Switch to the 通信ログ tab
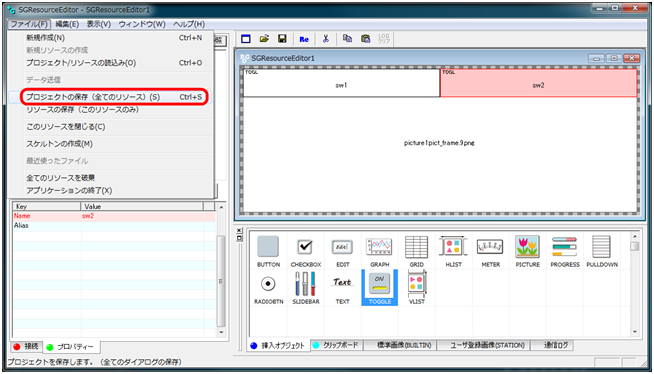654x374 pixels. [x=552, y=345]
